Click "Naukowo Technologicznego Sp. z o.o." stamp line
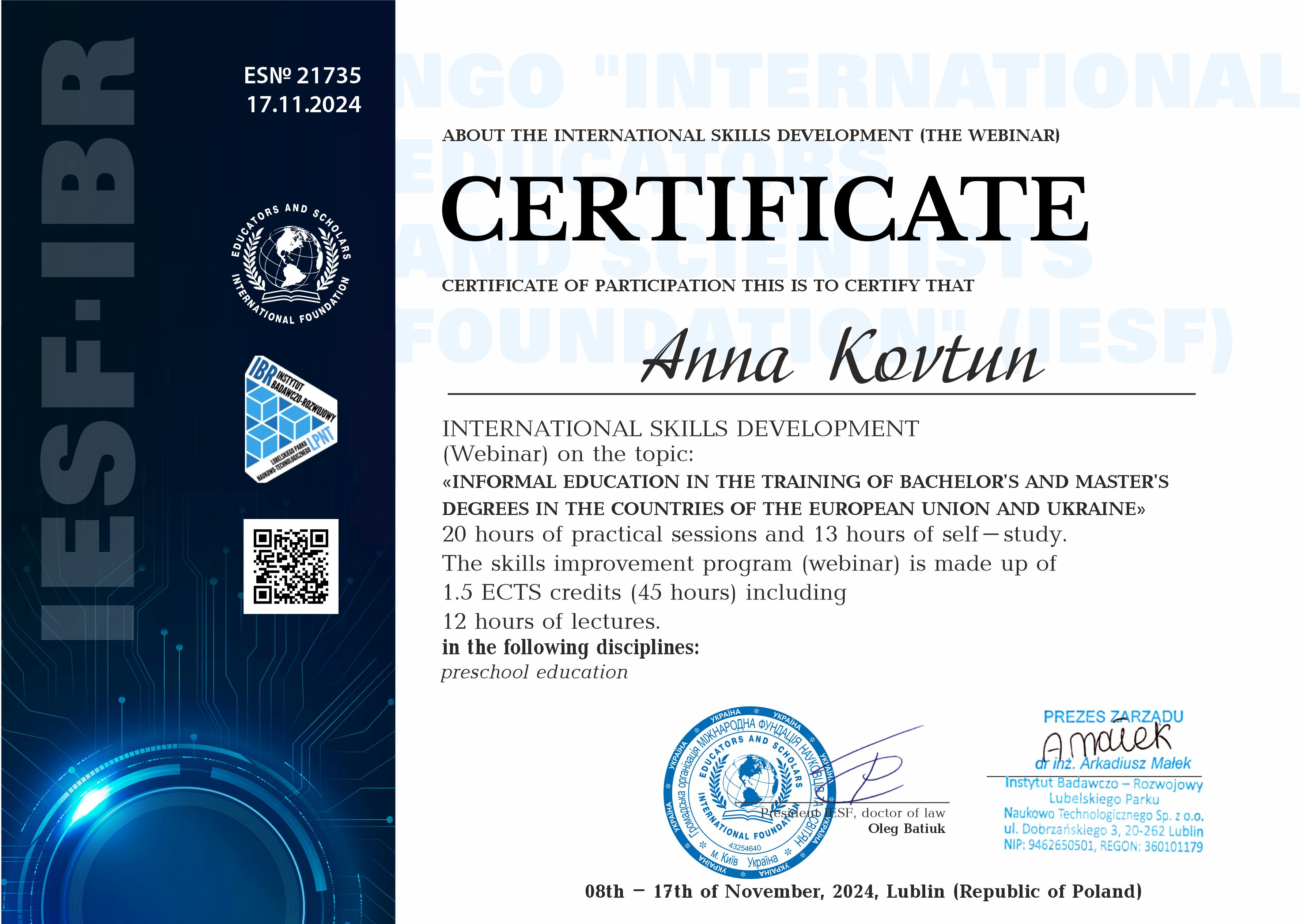This screenshot has height=924, width=1300. click(x=1103, y=814)
